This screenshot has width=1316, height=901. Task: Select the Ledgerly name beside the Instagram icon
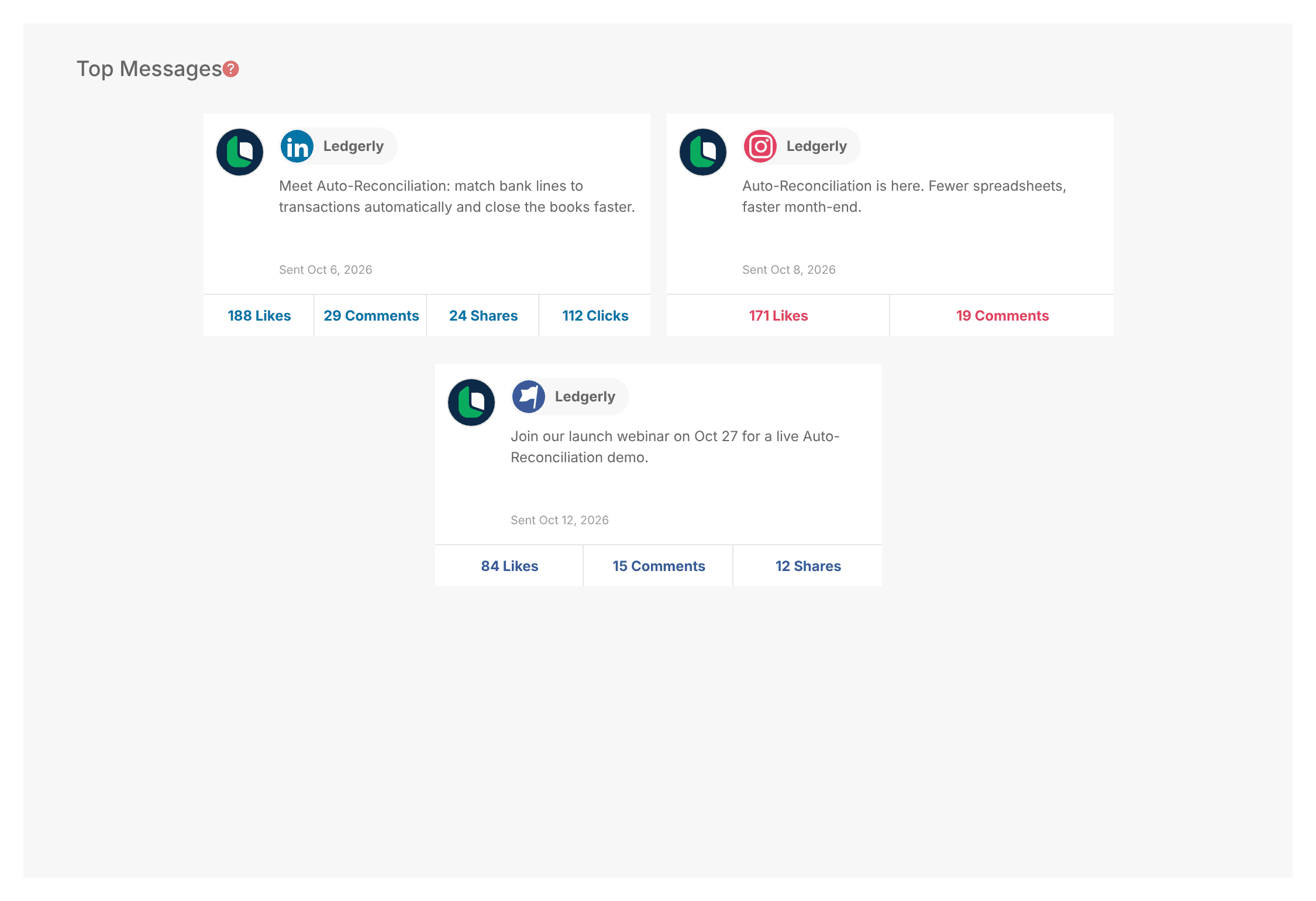817,146
